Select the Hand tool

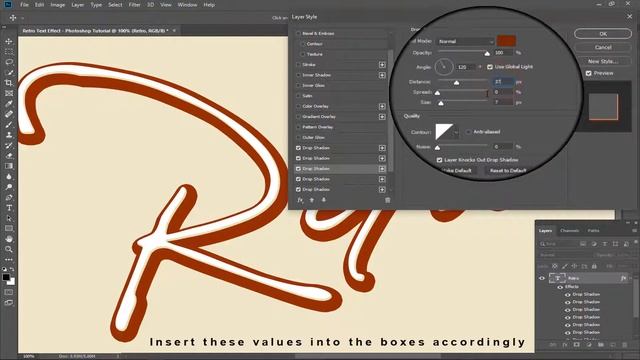(x=9, y=239)
